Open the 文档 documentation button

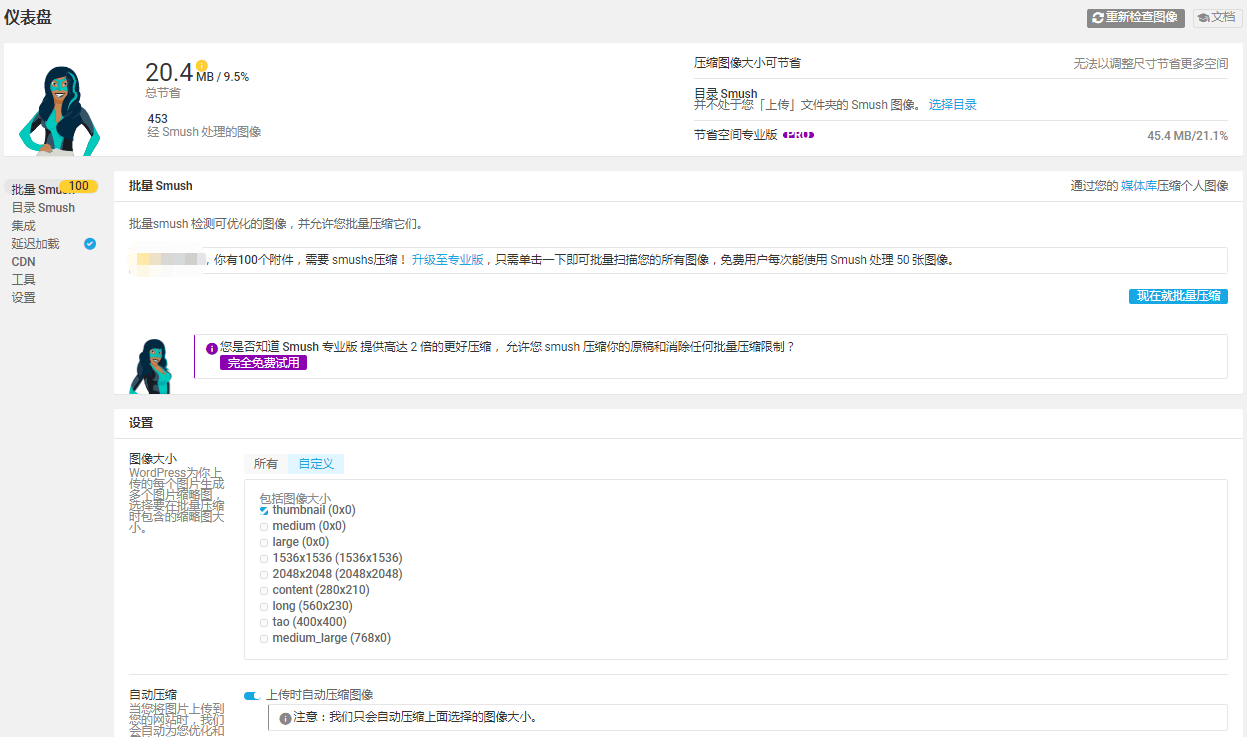[1217, 18]
